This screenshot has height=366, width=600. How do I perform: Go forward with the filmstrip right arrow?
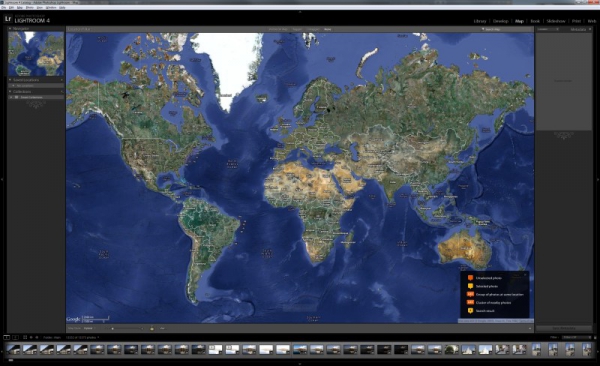tap(37, 337)
